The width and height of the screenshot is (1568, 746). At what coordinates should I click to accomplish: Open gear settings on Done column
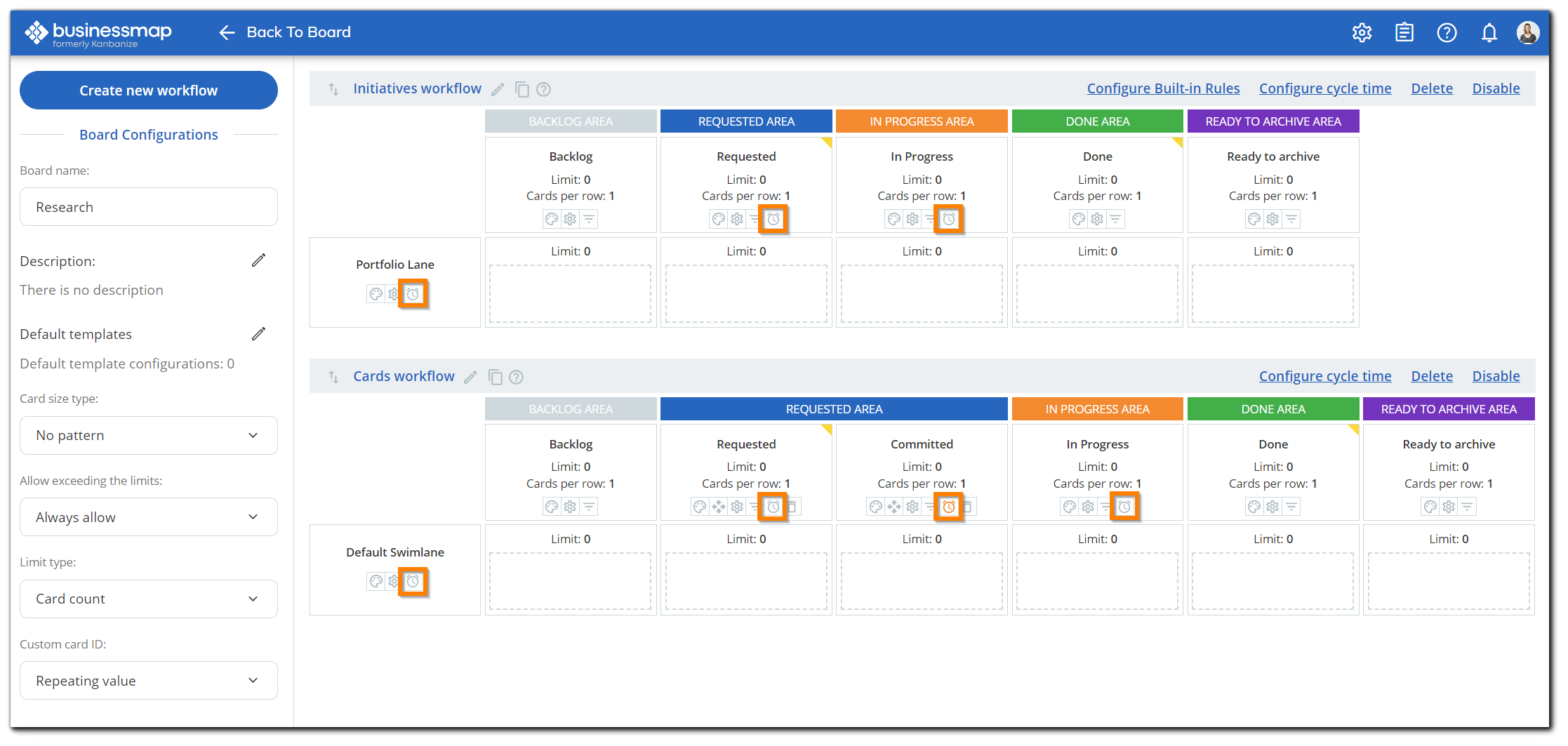click(1274, 506)
